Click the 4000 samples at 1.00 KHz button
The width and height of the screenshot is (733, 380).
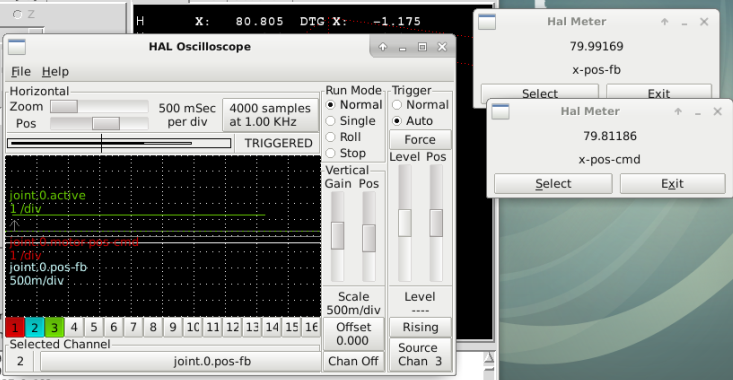(270, 115)
